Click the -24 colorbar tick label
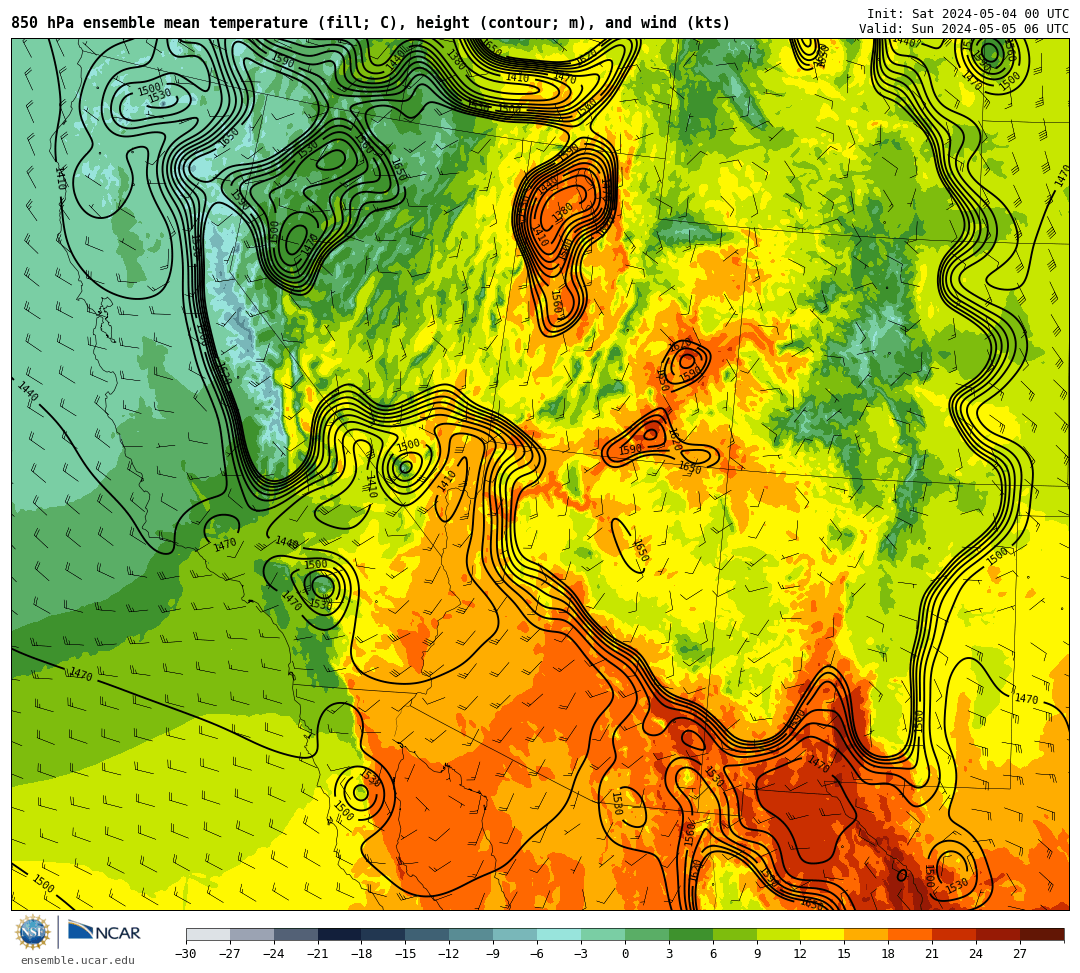 click(273, 954)
